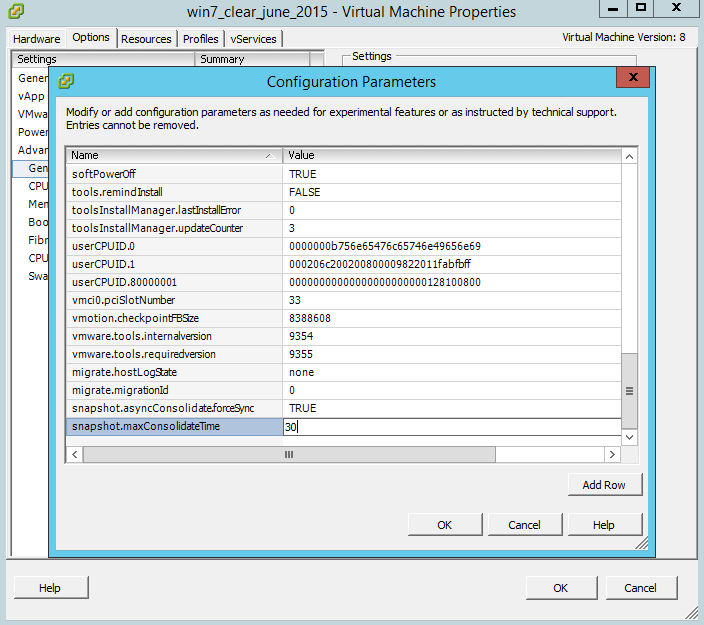Click value 9355
704x625 pixels.
(301, 354)
